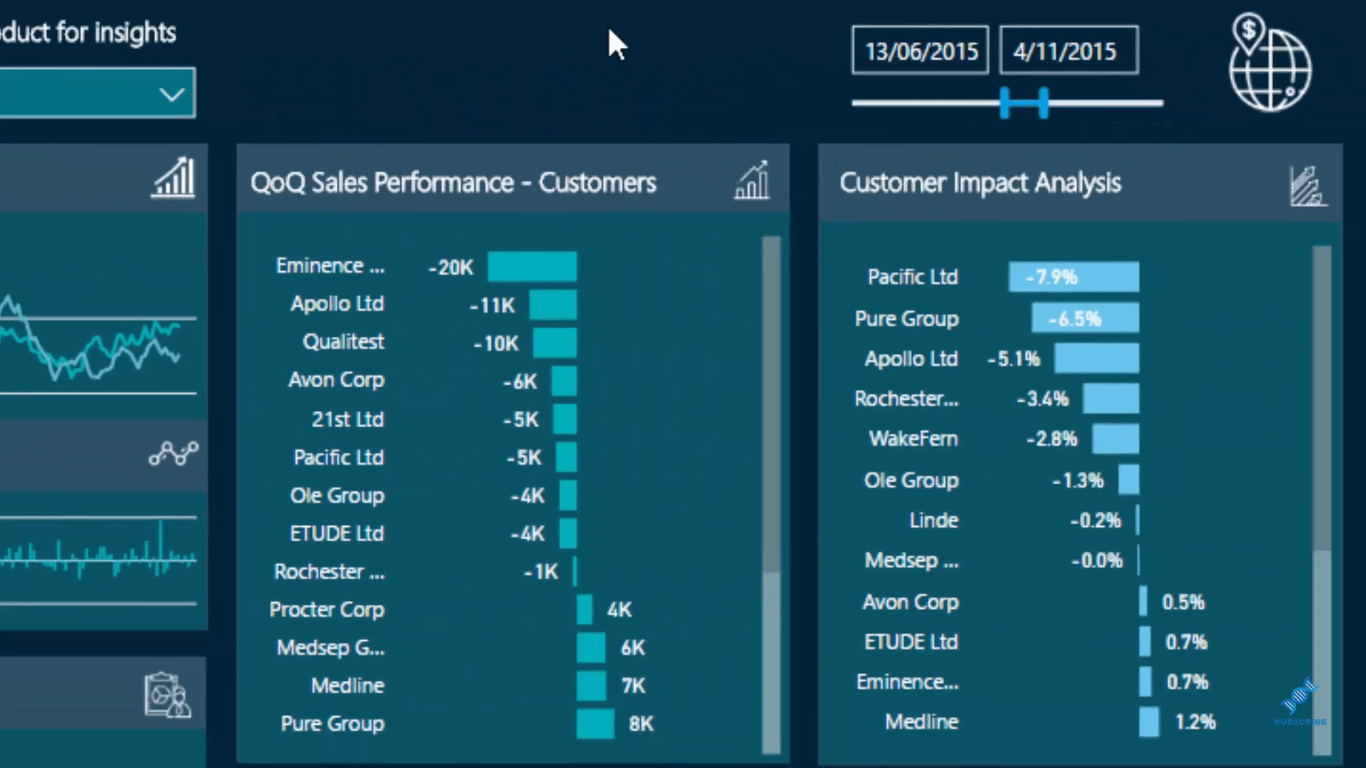Click the Qualitest customer label
This screenshot has width=1366, height=768.
[343, 342]
